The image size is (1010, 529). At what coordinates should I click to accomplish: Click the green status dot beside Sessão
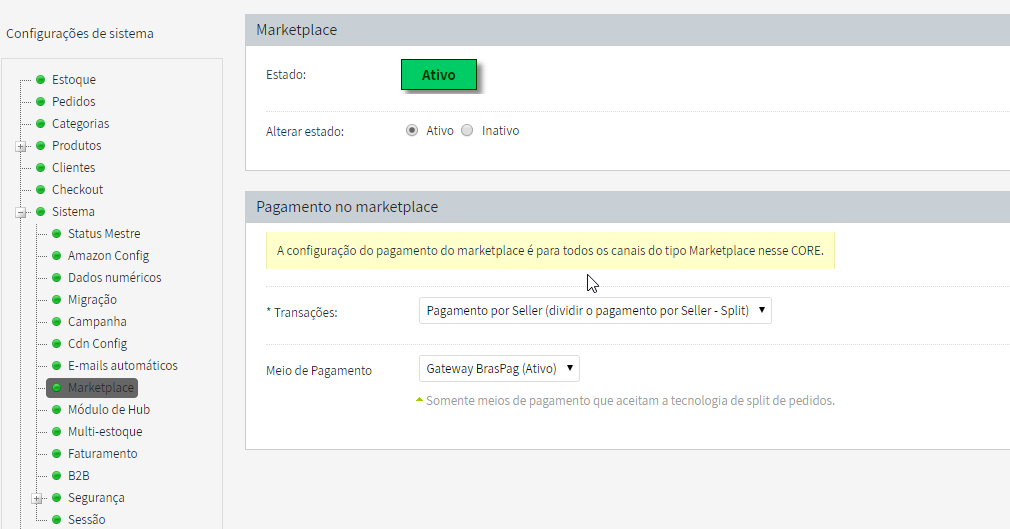point(57,519)
